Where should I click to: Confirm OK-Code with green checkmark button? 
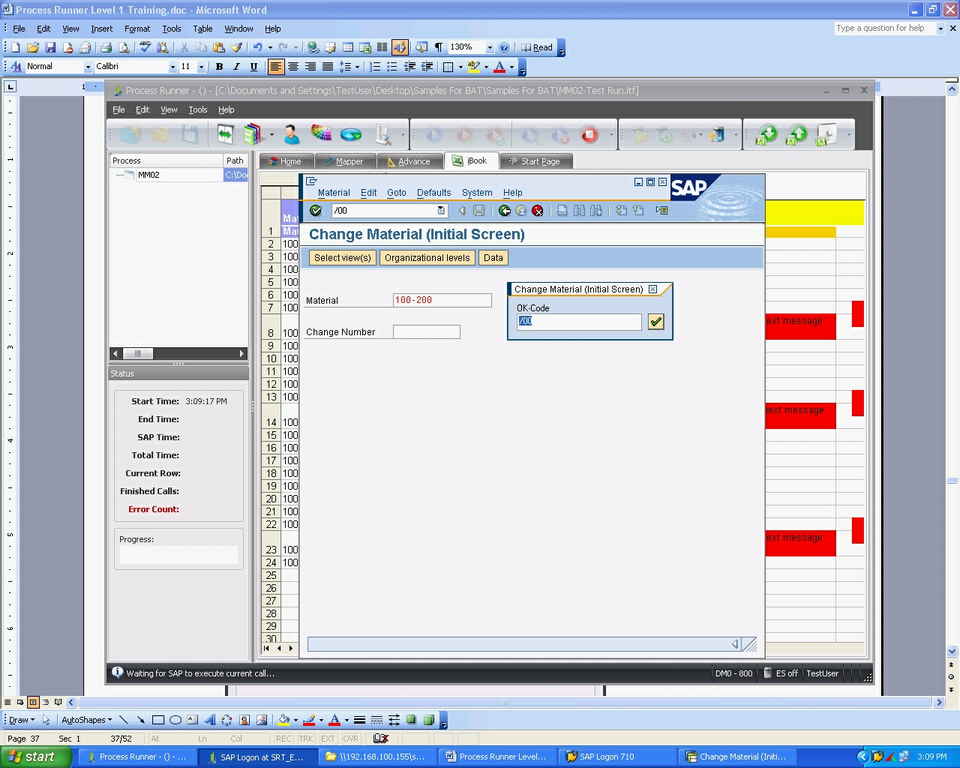pyautogui.click(x=656, y=322)
